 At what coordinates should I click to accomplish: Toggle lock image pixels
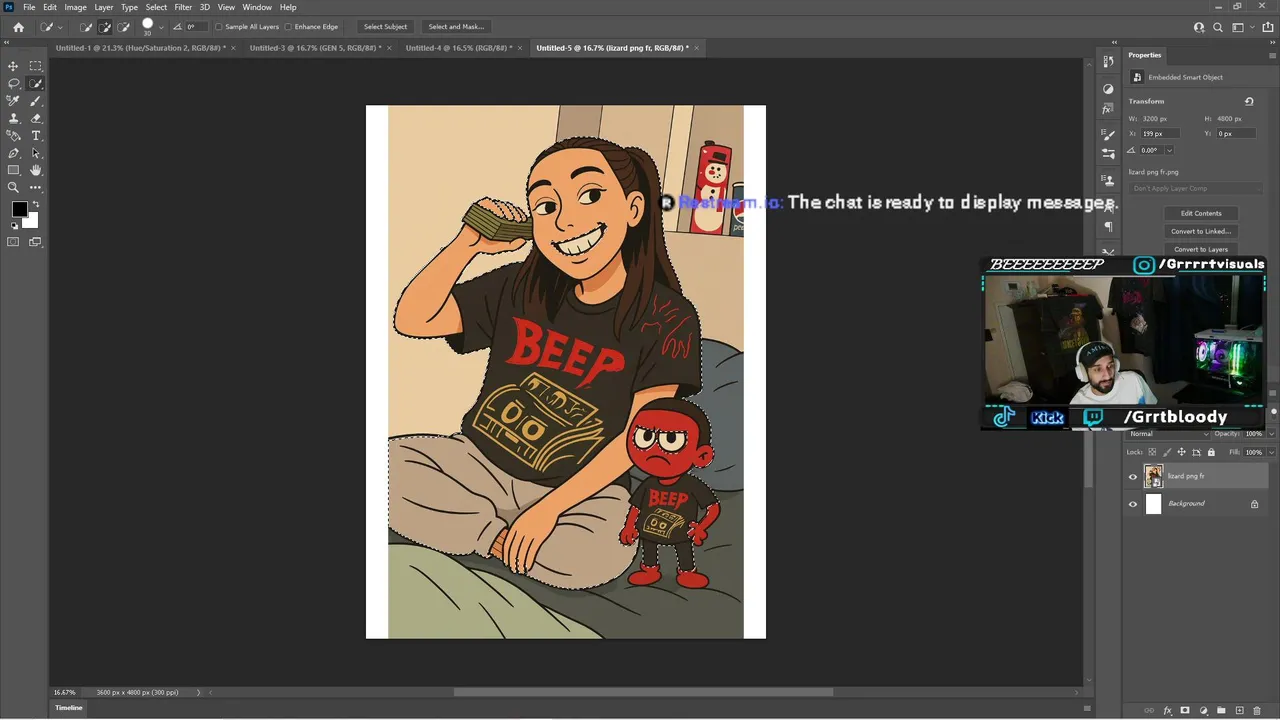(x=1167, y=453)
